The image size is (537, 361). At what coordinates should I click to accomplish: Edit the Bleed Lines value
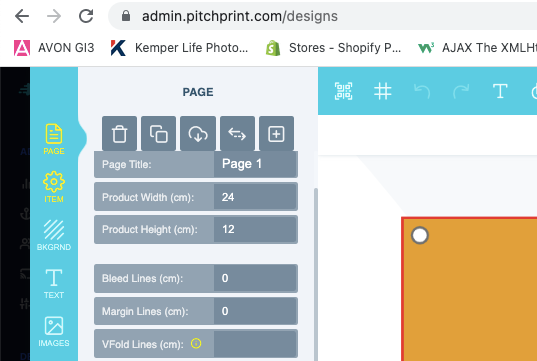coord(255,278)
